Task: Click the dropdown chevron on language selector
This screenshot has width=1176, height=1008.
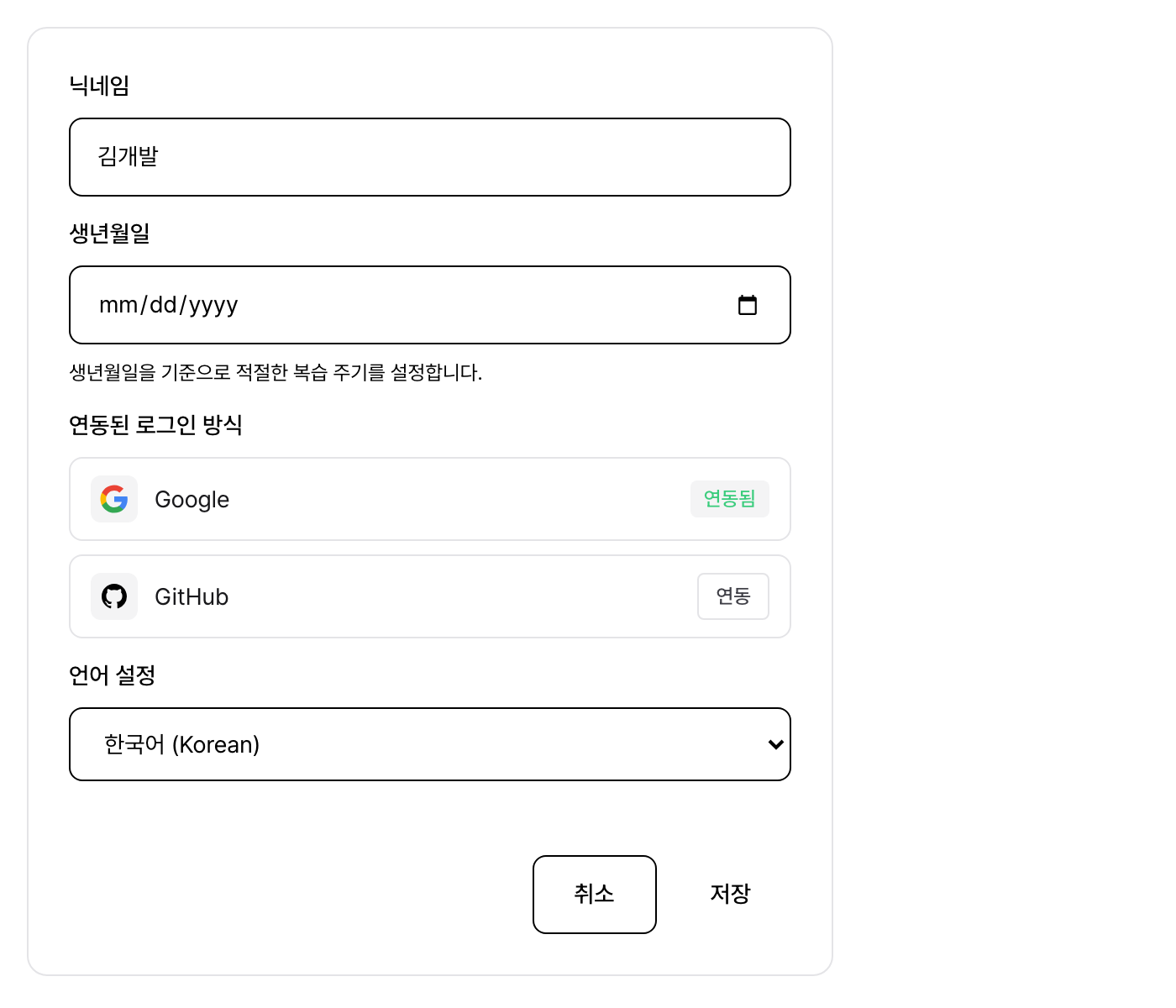Action: (774, 744)
